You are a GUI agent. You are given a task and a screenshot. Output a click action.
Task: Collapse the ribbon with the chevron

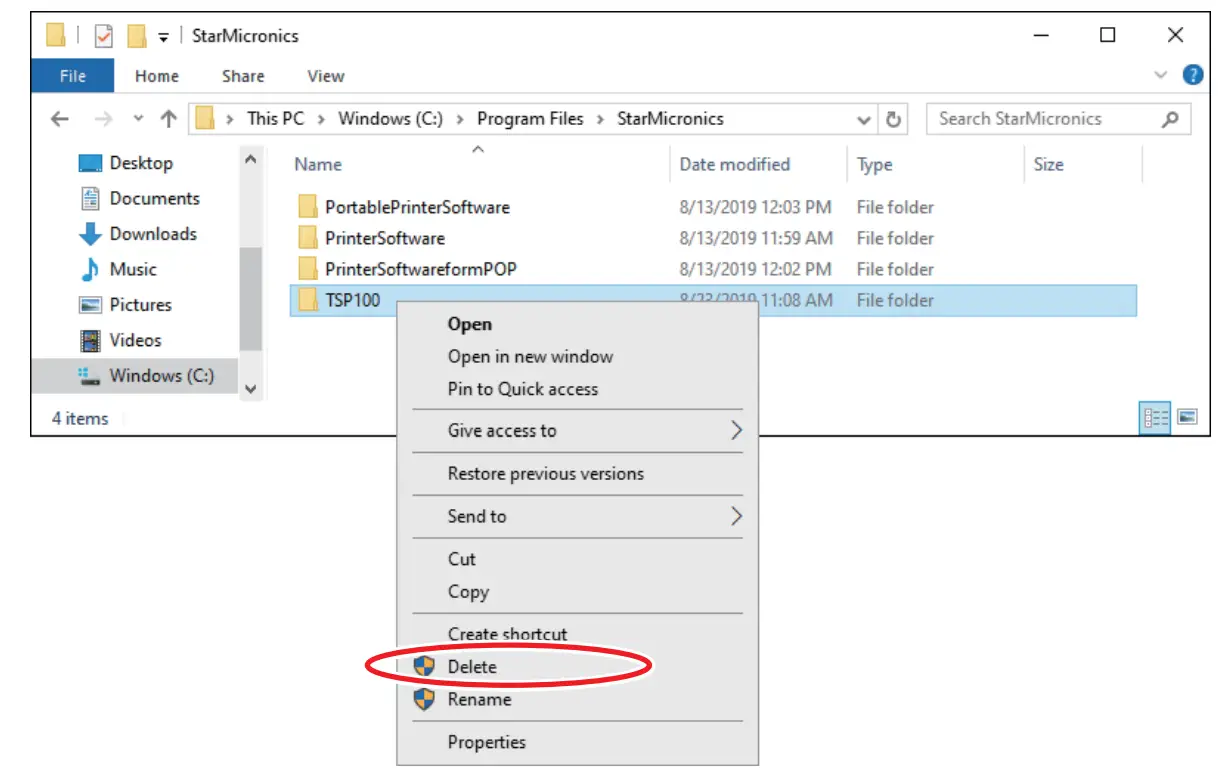click(1160, 75)
